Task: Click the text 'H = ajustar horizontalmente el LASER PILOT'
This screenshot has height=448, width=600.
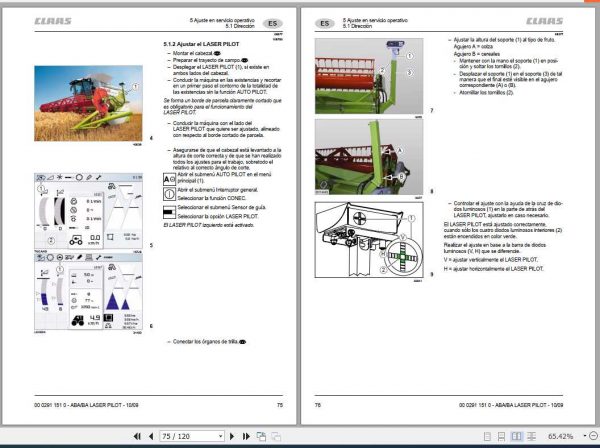Action: [x=493, y=269]
